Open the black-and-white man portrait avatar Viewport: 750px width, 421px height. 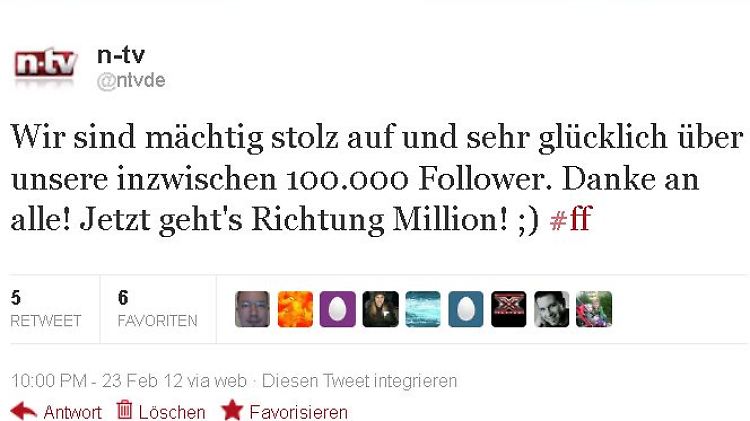tap(551, 309)
